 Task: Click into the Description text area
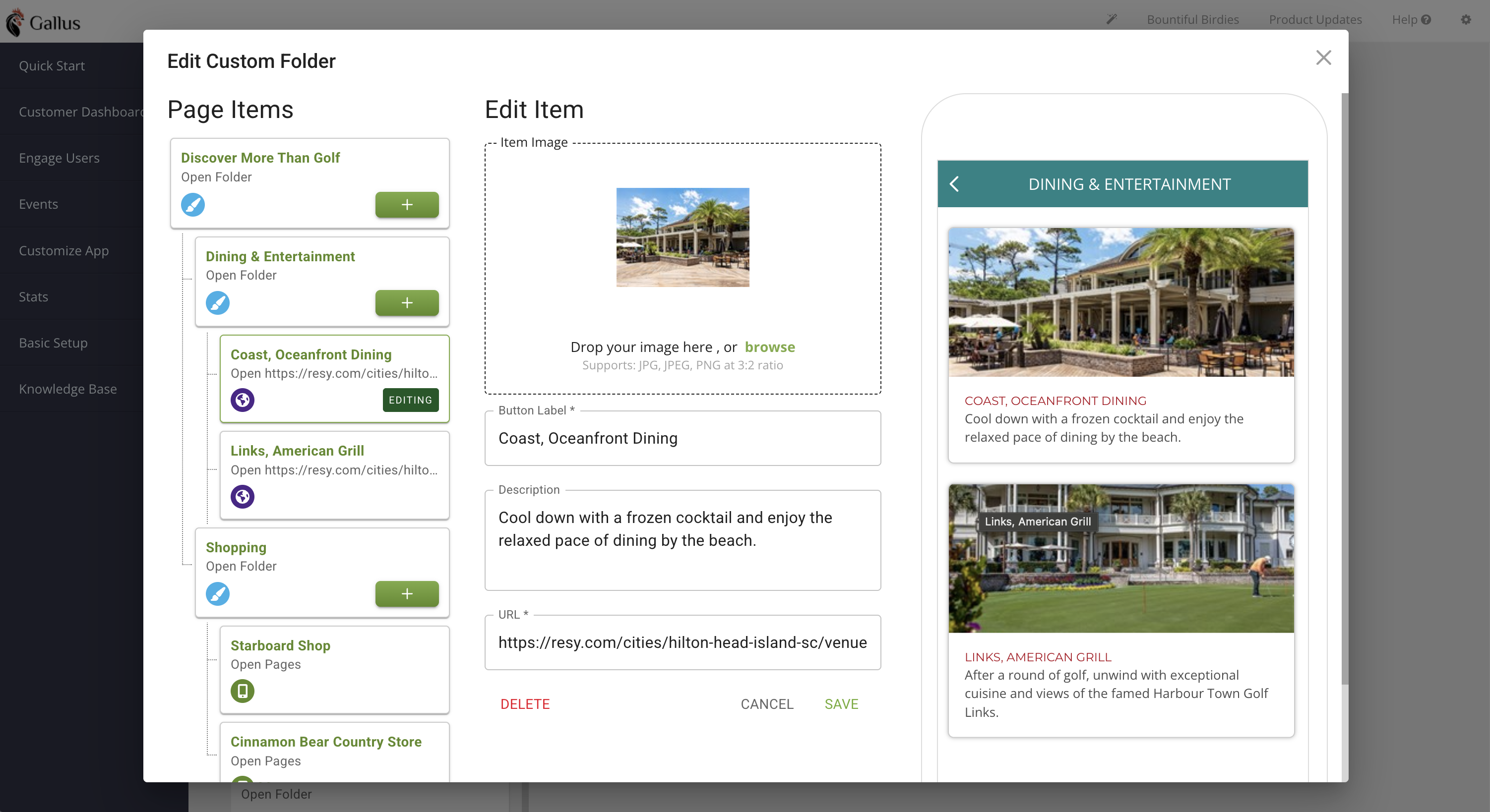pyautogui.click(x=683, y=540)
